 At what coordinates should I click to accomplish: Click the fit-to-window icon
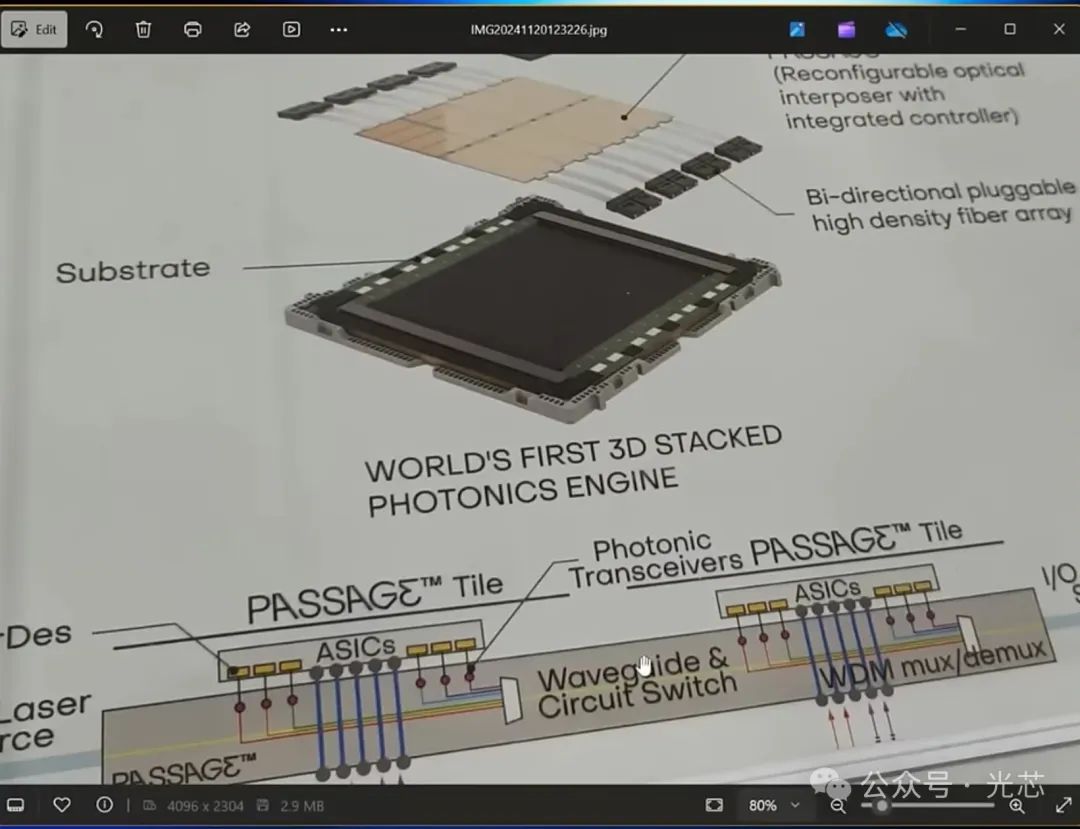pyautogui.click(x=714, y=805)
